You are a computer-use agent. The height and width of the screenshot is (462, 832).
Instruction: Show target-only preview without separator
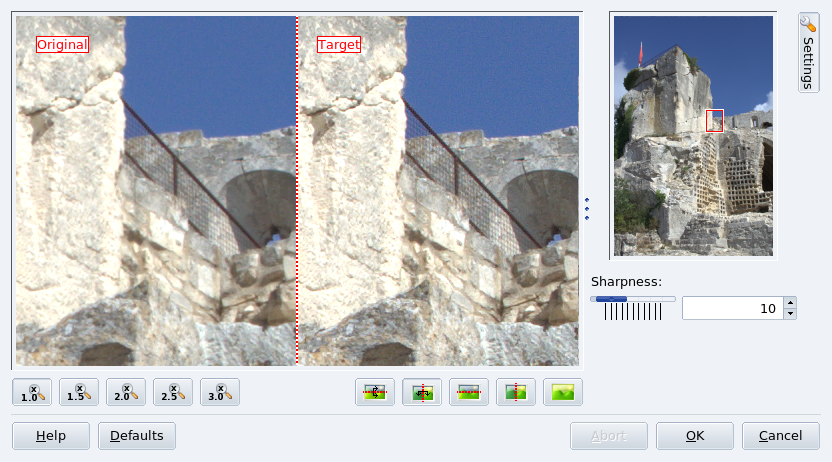click(563, 392)
